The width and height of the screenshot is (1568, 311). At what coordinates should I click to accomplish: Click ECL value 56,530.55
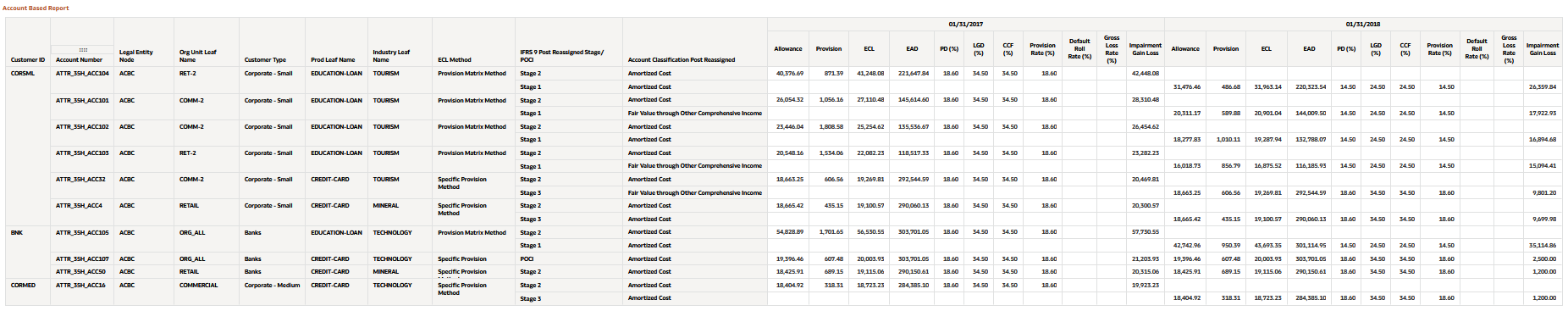(870, 232)
